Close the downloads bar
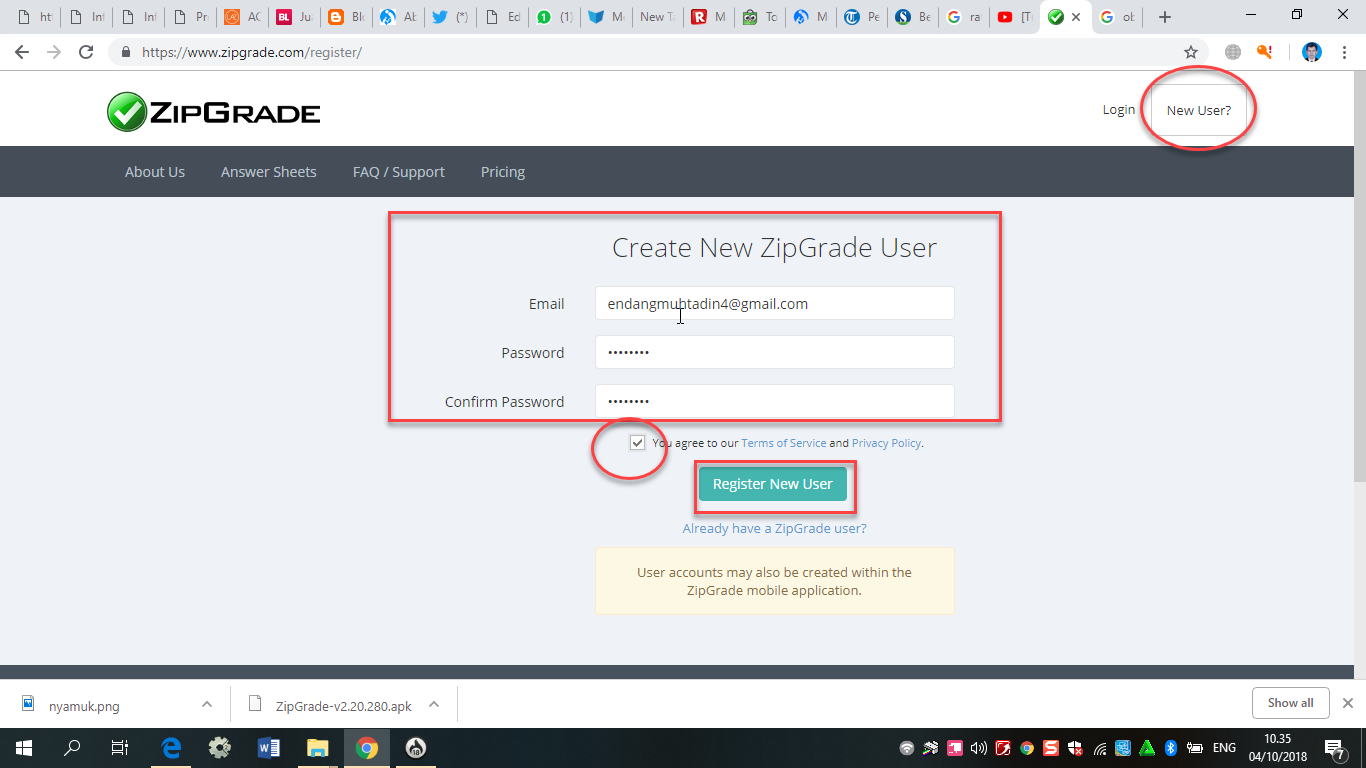 pyautogui.click(x=1347, y=703)
